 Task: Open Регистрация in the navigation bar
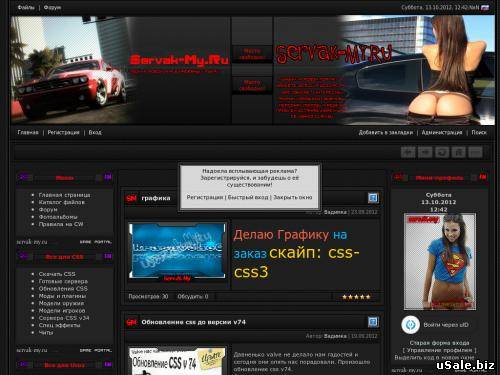[x=63, y=132]
